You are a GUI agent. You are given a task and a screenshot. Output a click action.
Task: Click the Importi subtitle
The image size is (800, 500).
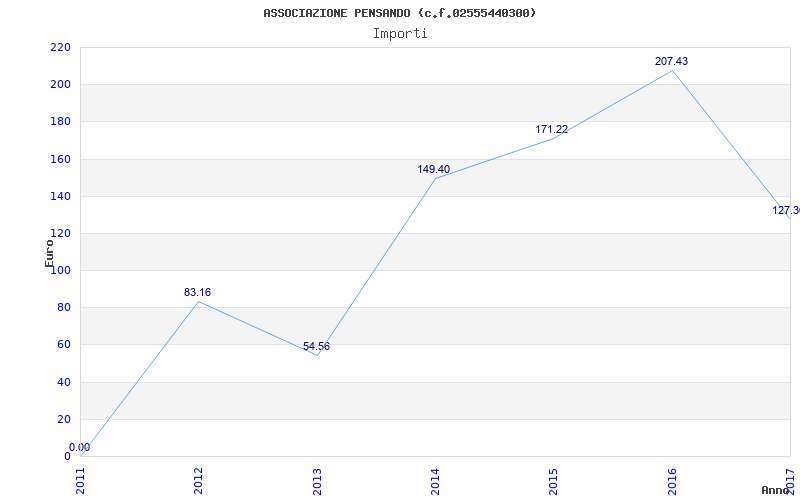tap(400, 34)
